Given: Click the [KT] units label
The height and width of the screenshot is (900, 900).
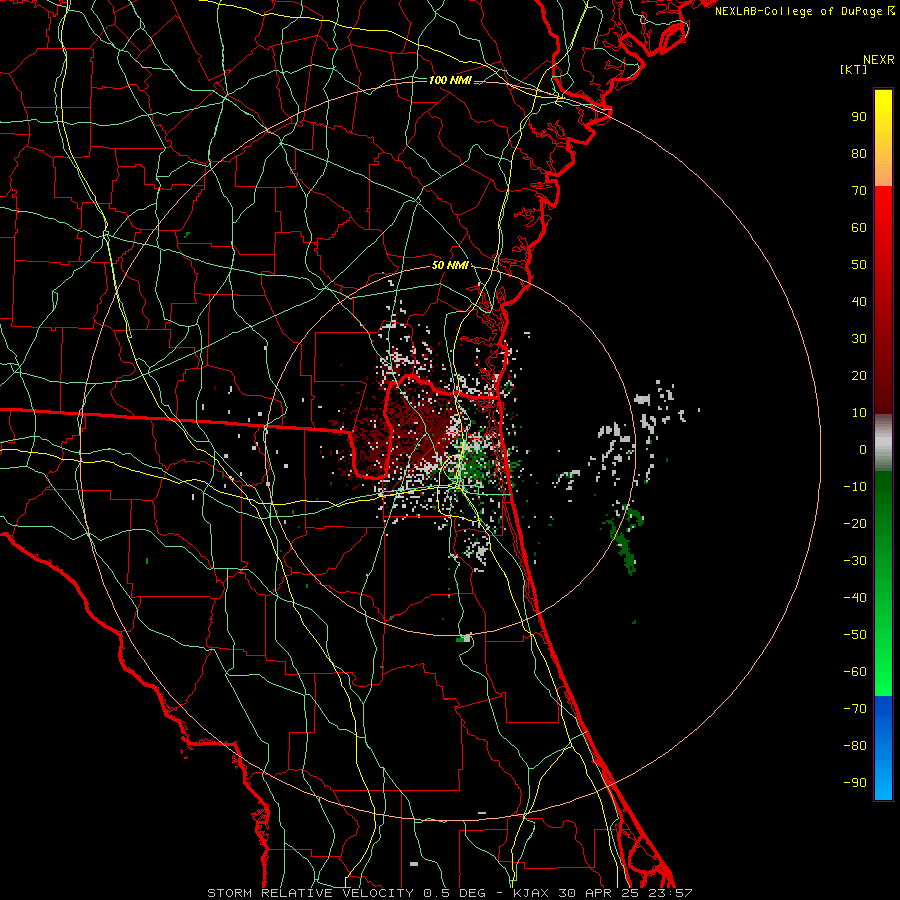Looking at the screenshot, I should pos(853,69).
